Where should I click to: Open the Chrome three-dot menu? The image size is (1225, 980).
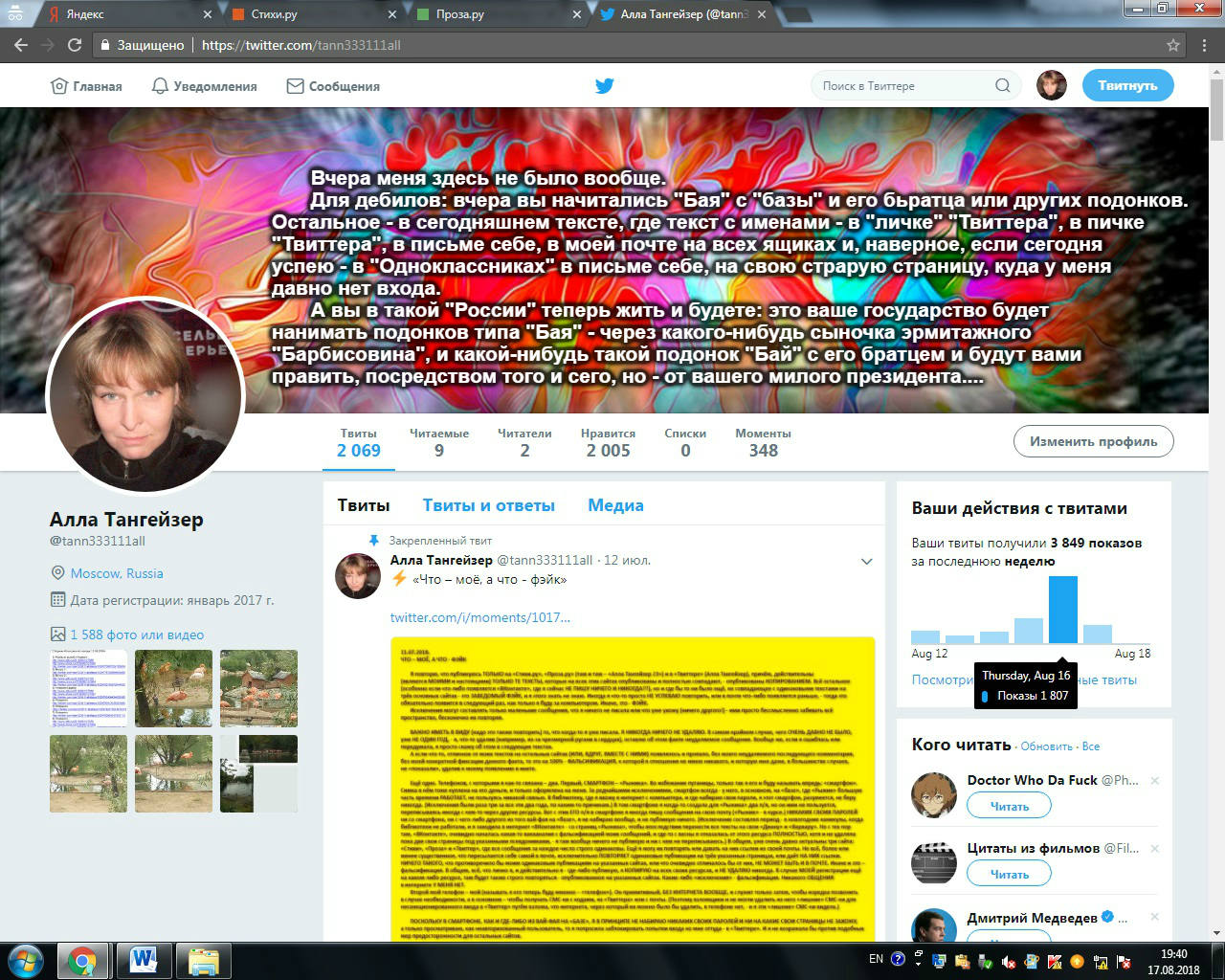tap(1206, 45)
